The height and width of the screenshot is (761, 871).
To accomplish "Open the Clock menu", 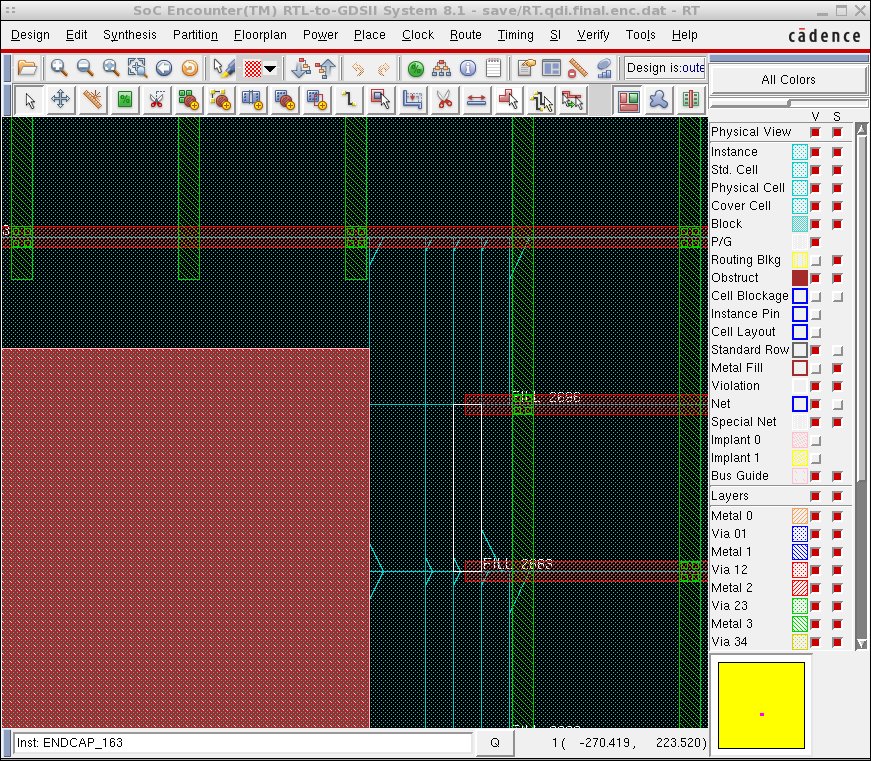I will (418, 35).
